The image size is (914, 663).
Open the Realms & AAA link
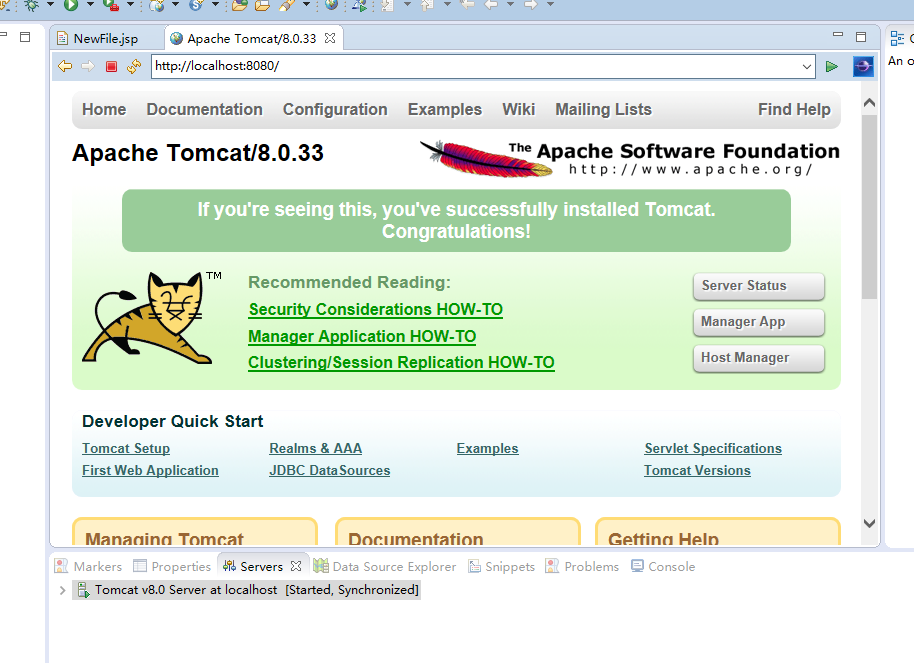click(x=315, y=448)
